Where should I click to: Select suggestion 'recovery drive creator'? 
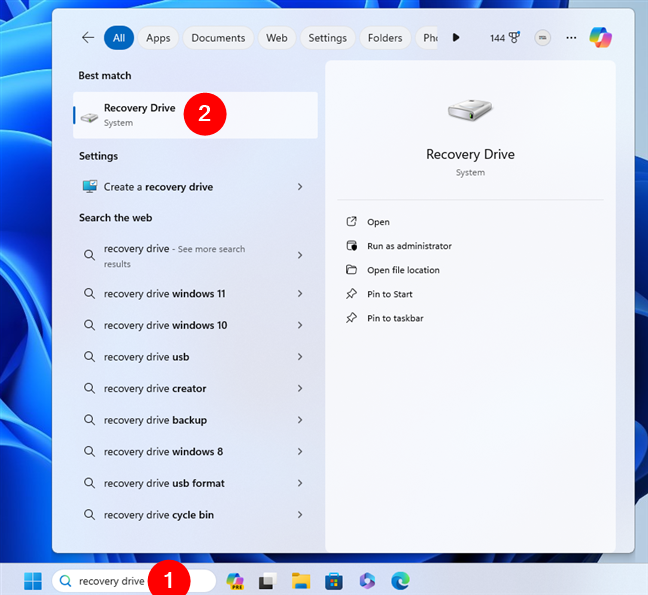pyautogui.click(x=193, y=388)
